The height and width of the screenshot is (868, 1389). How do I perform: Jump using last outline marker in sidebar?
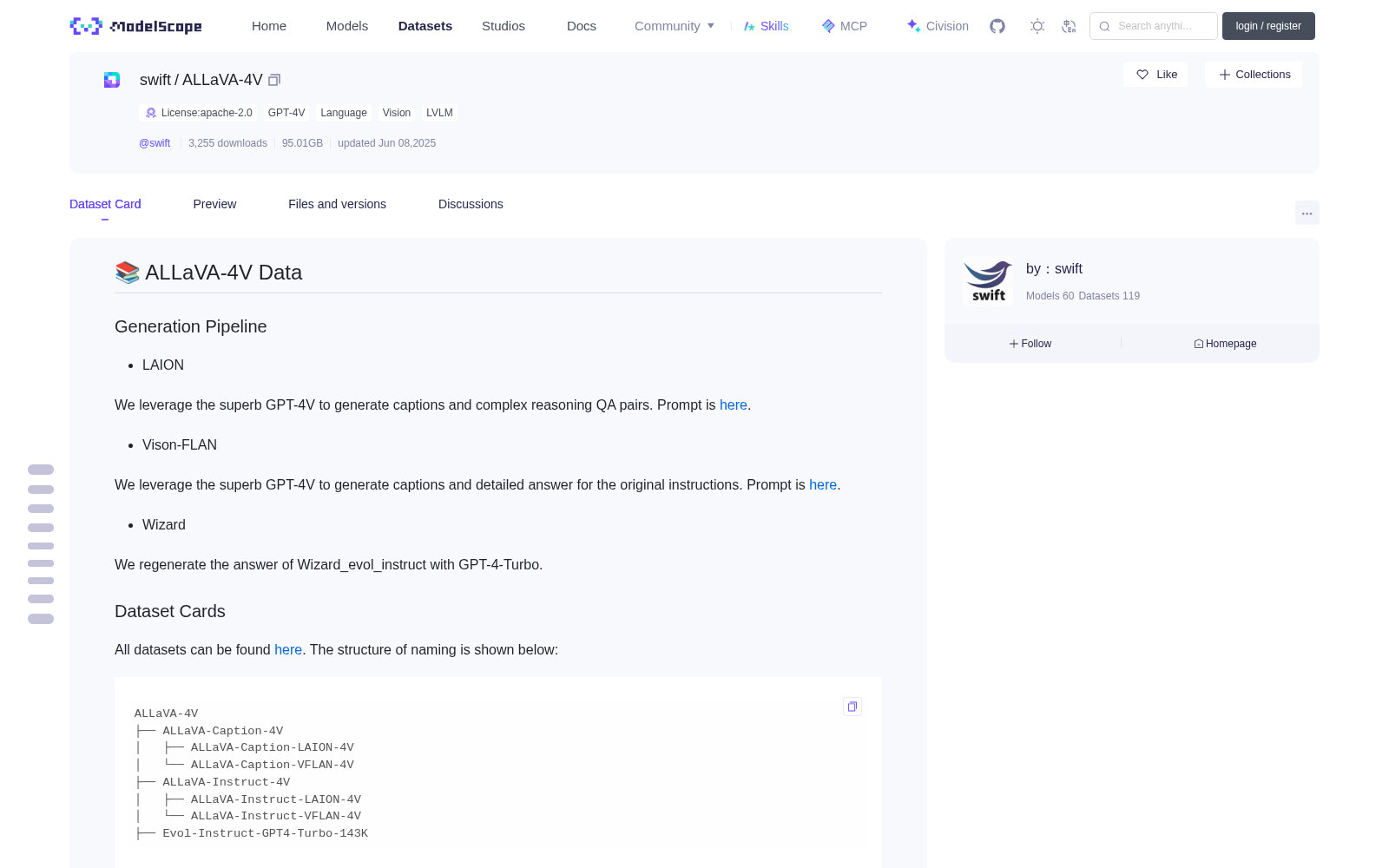pyautogui.click(x=41, y=619)
